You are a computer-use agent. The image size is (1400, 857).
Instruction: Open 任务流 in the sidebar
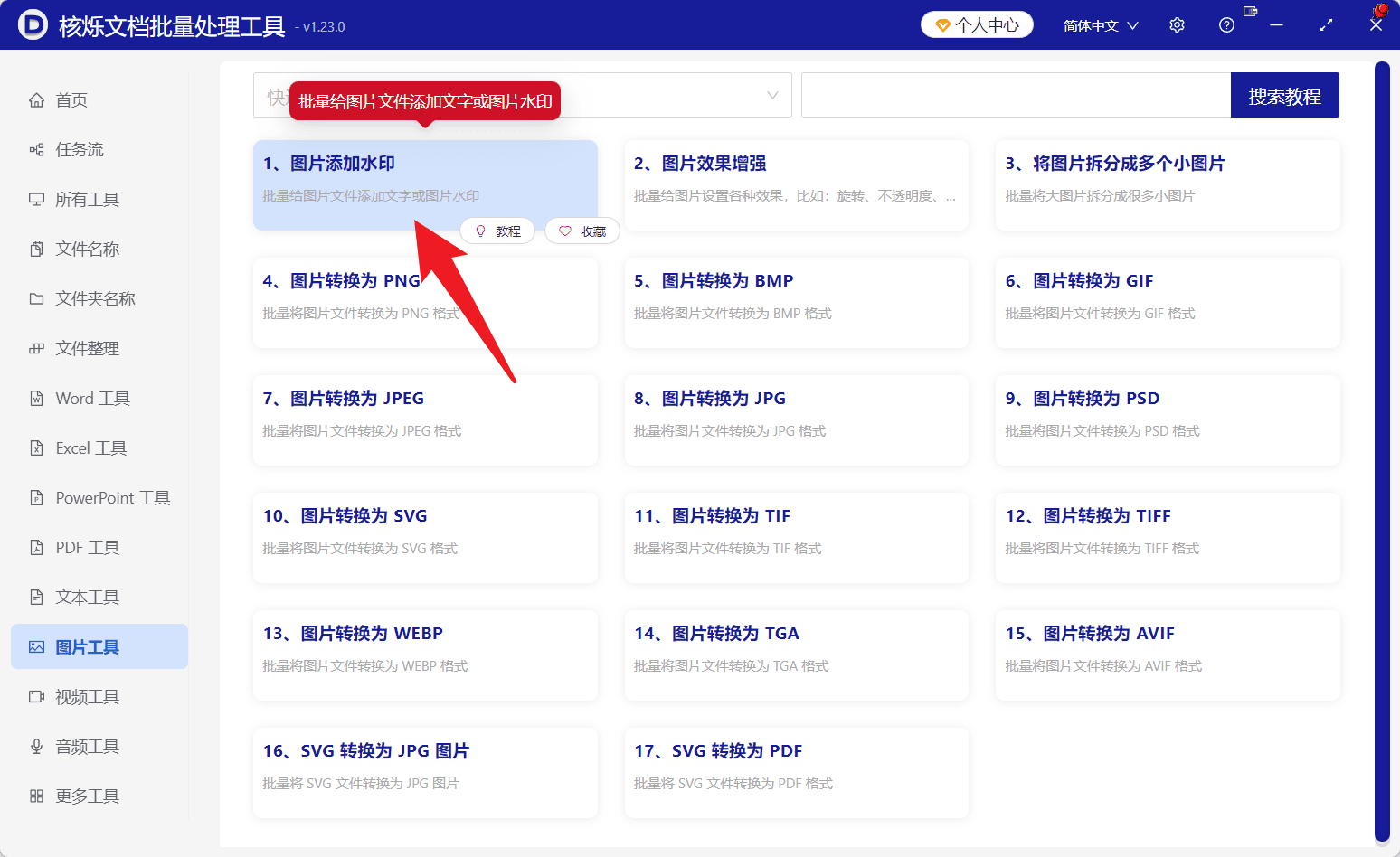(x=99, y=150)
